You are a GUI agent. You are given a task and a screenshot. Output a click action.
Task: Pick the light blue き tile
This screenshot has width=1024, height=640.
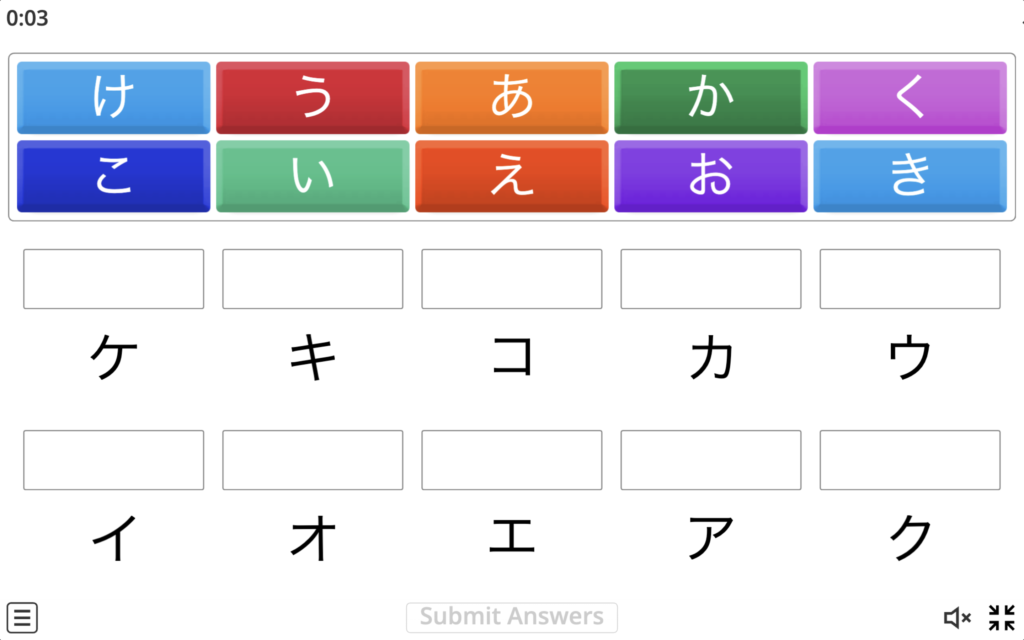pyautogui.click(x=910, y=176)
